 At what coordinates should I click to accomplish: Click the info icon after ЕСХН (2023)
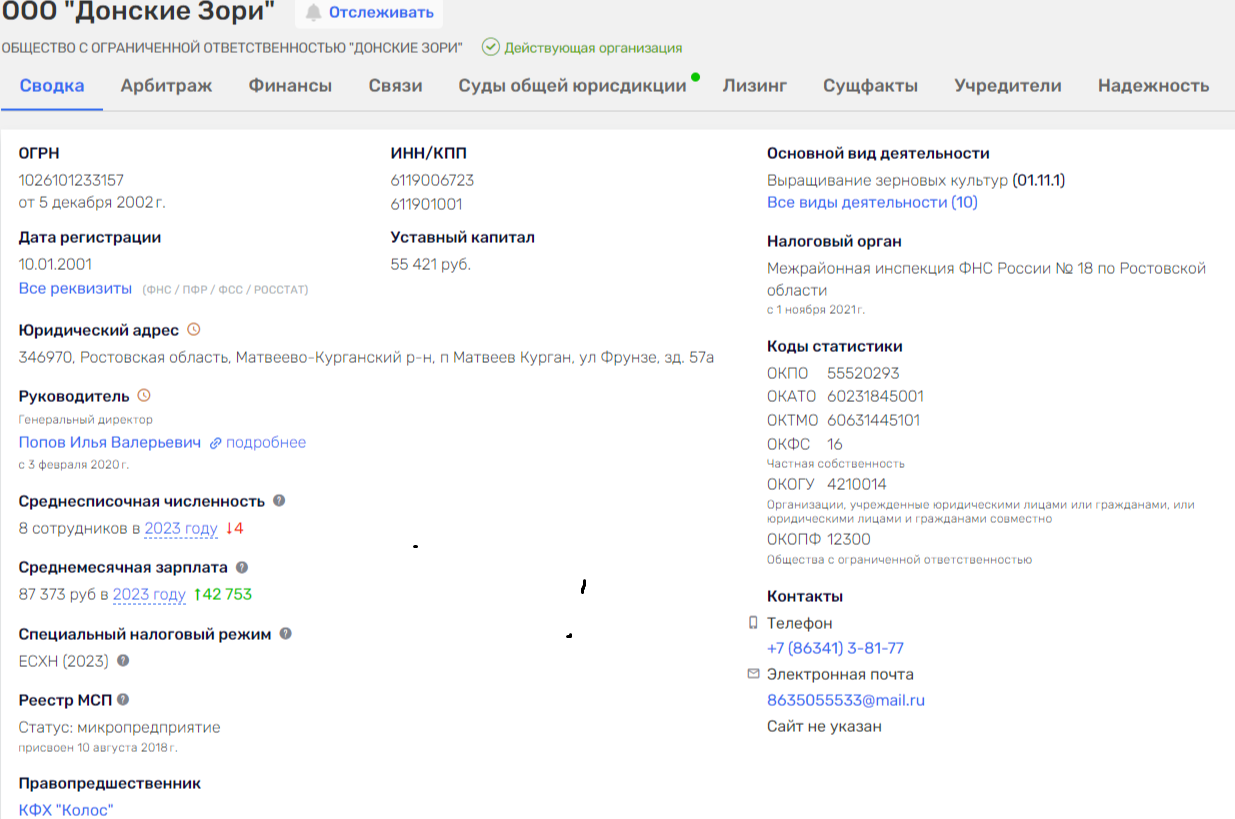(123, 660)
